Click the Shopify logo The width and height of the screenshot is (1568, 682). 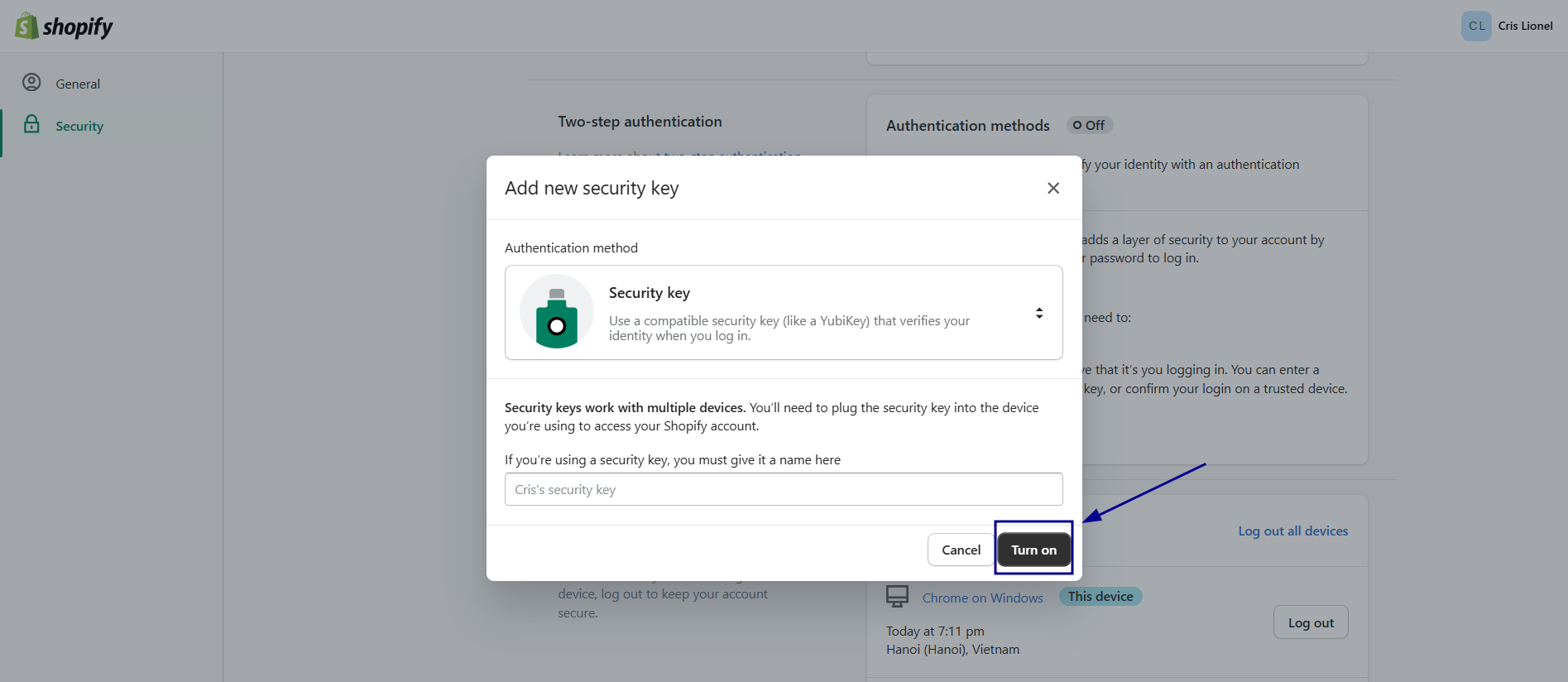coord(64,26)
